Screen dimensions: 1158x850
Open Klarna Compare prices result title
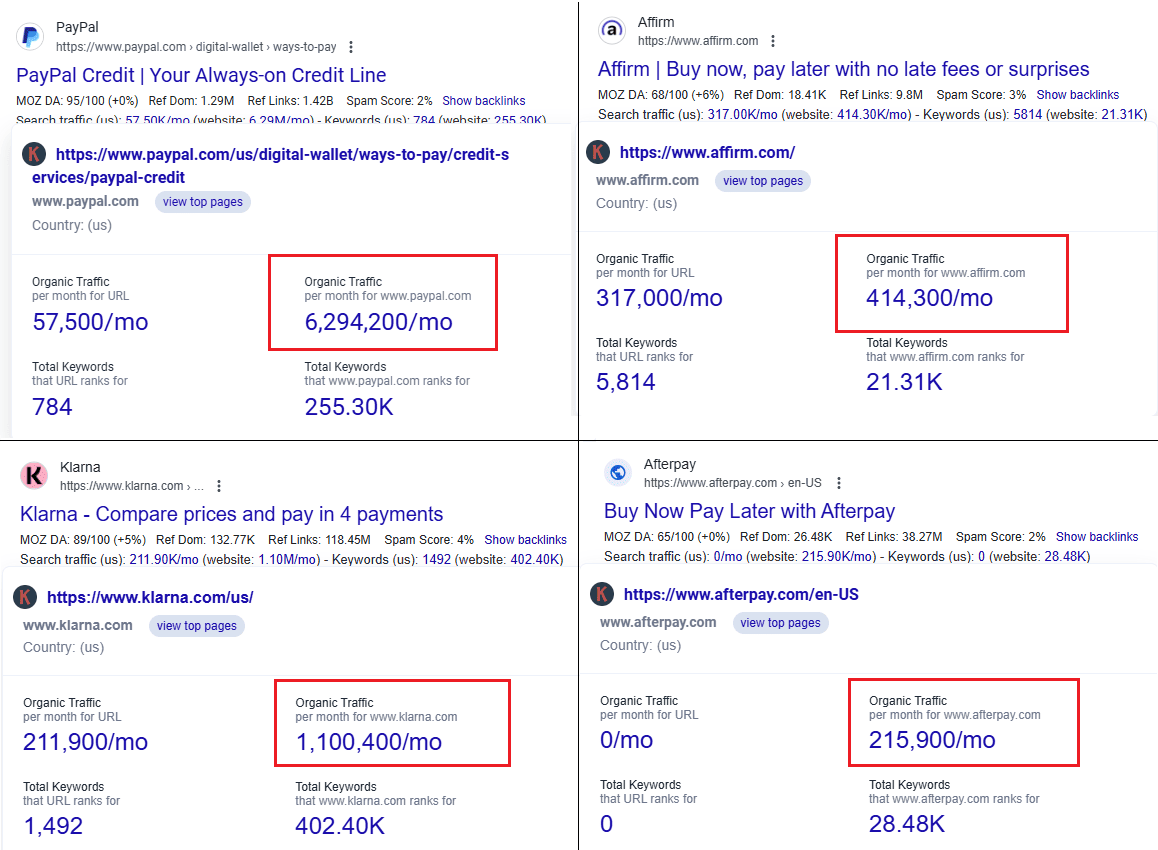[231, 514]
